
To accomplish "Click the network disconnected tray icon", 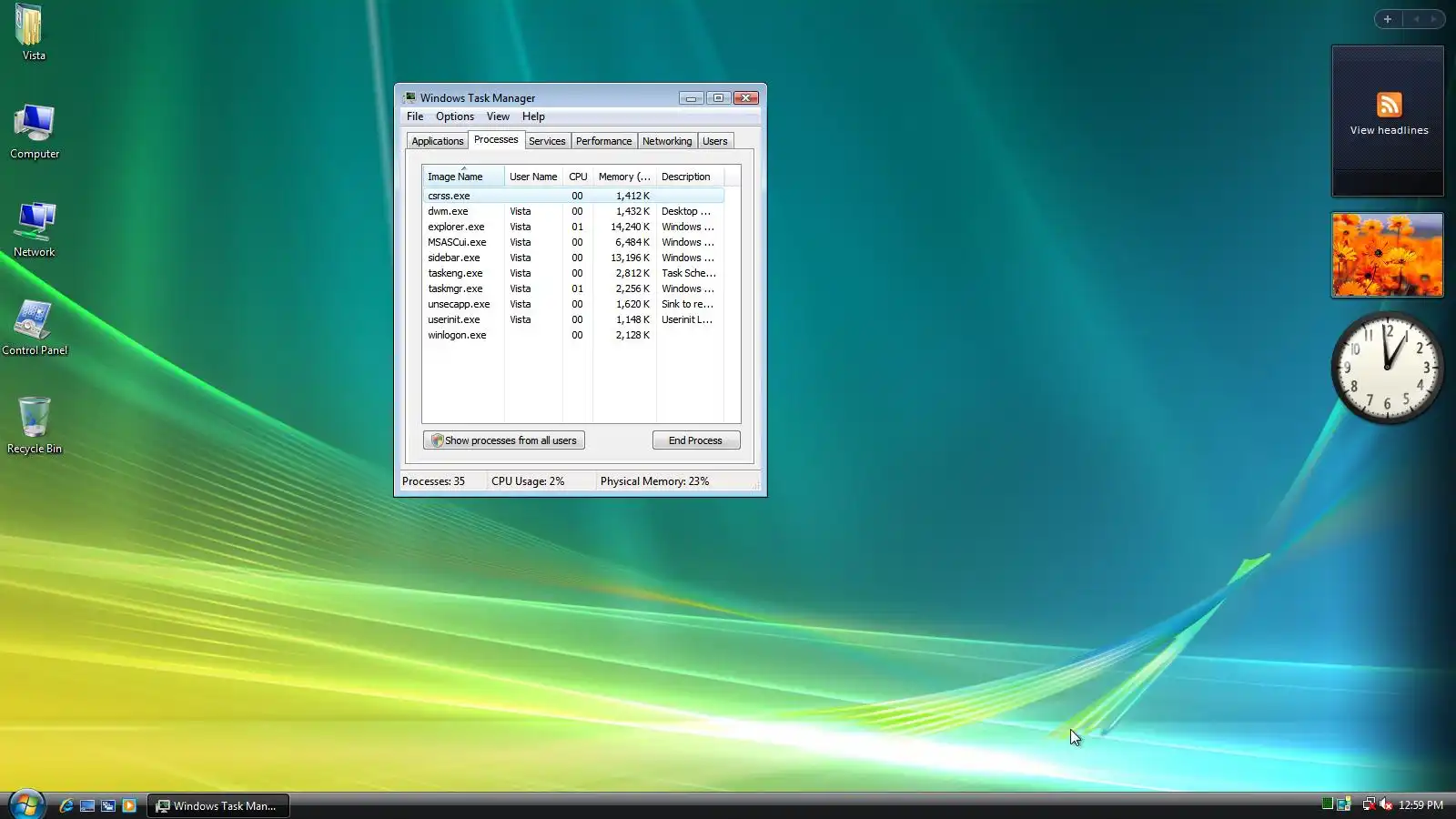I will tap(1369, 804).
